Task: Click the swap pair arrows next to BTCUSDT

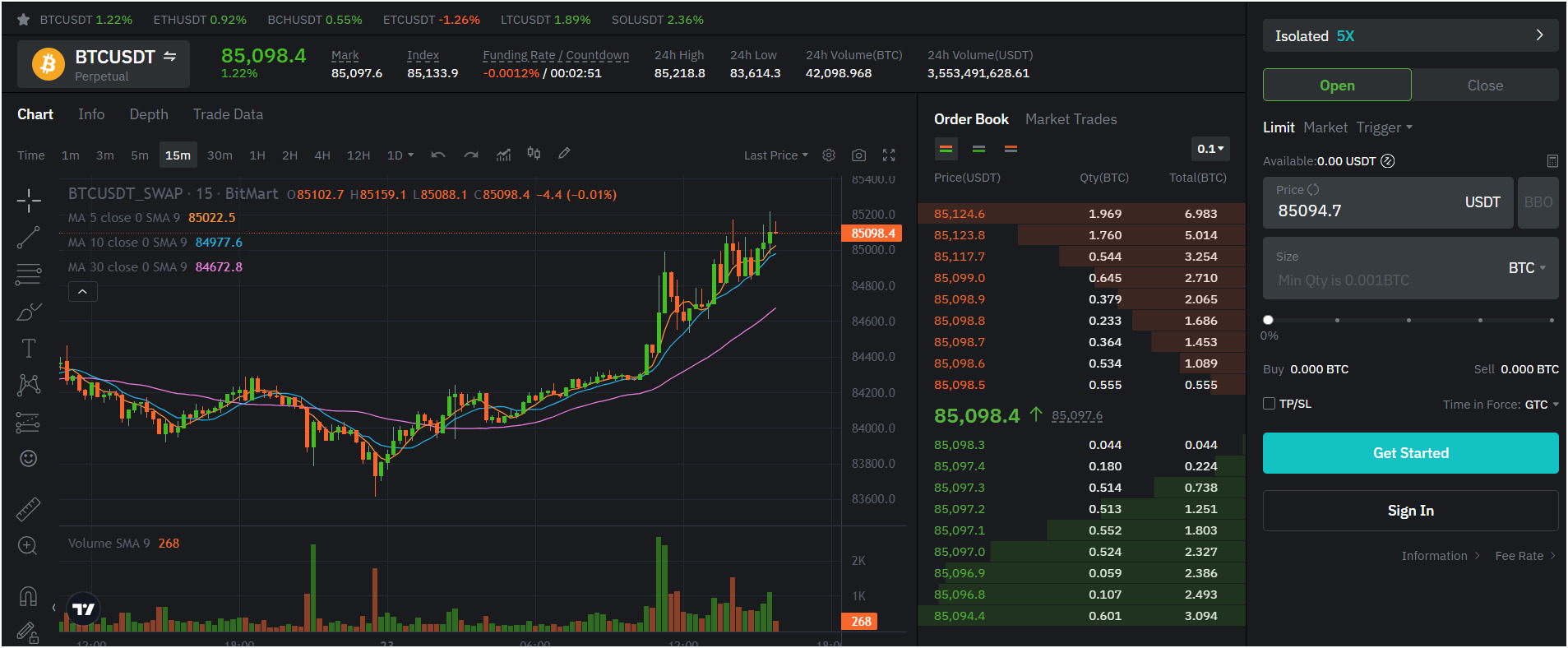Action: click(x=170, y=56)
